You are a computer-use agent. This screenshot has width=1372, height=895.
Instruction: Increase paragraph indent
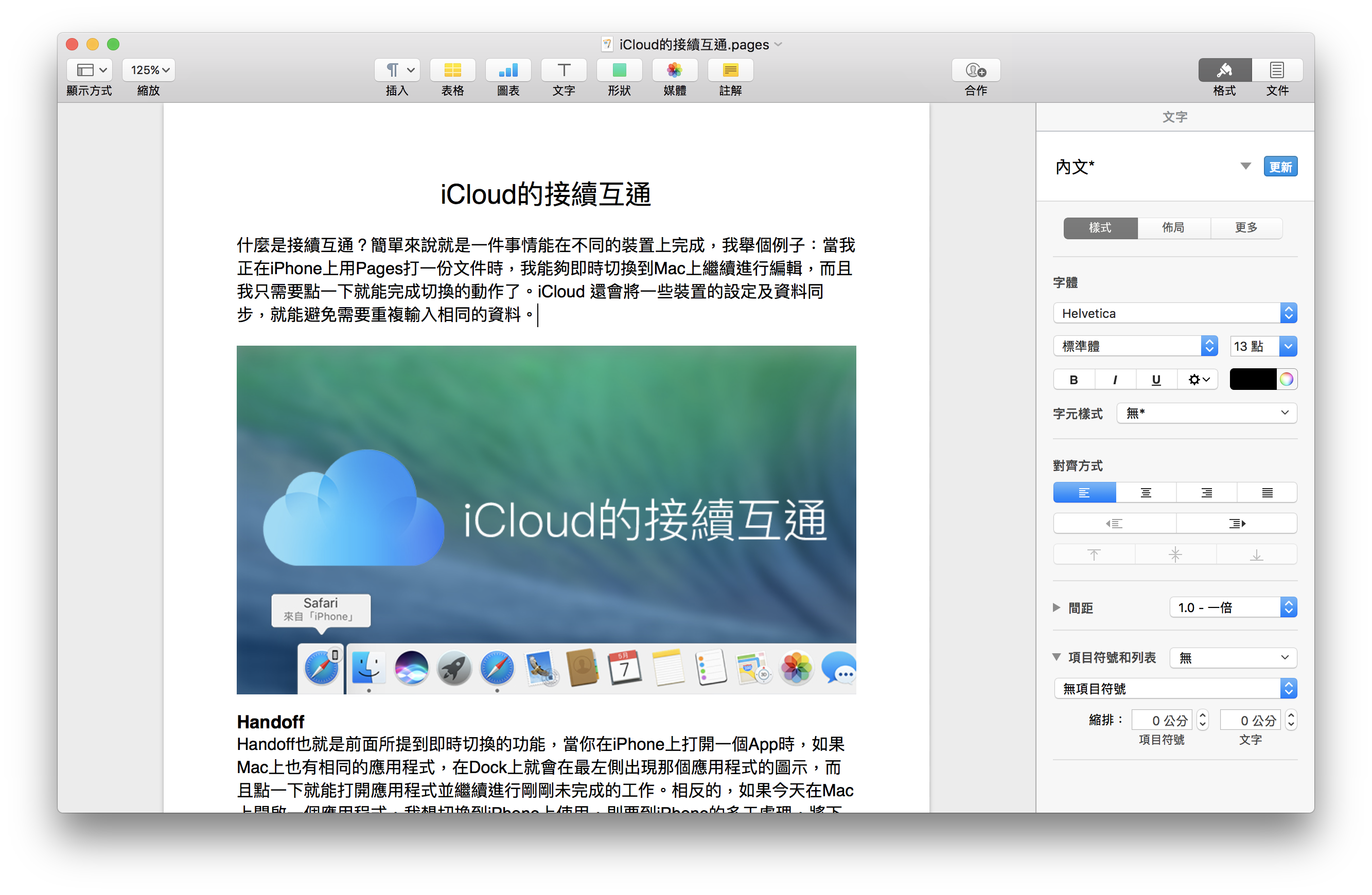click(1237, 524)
